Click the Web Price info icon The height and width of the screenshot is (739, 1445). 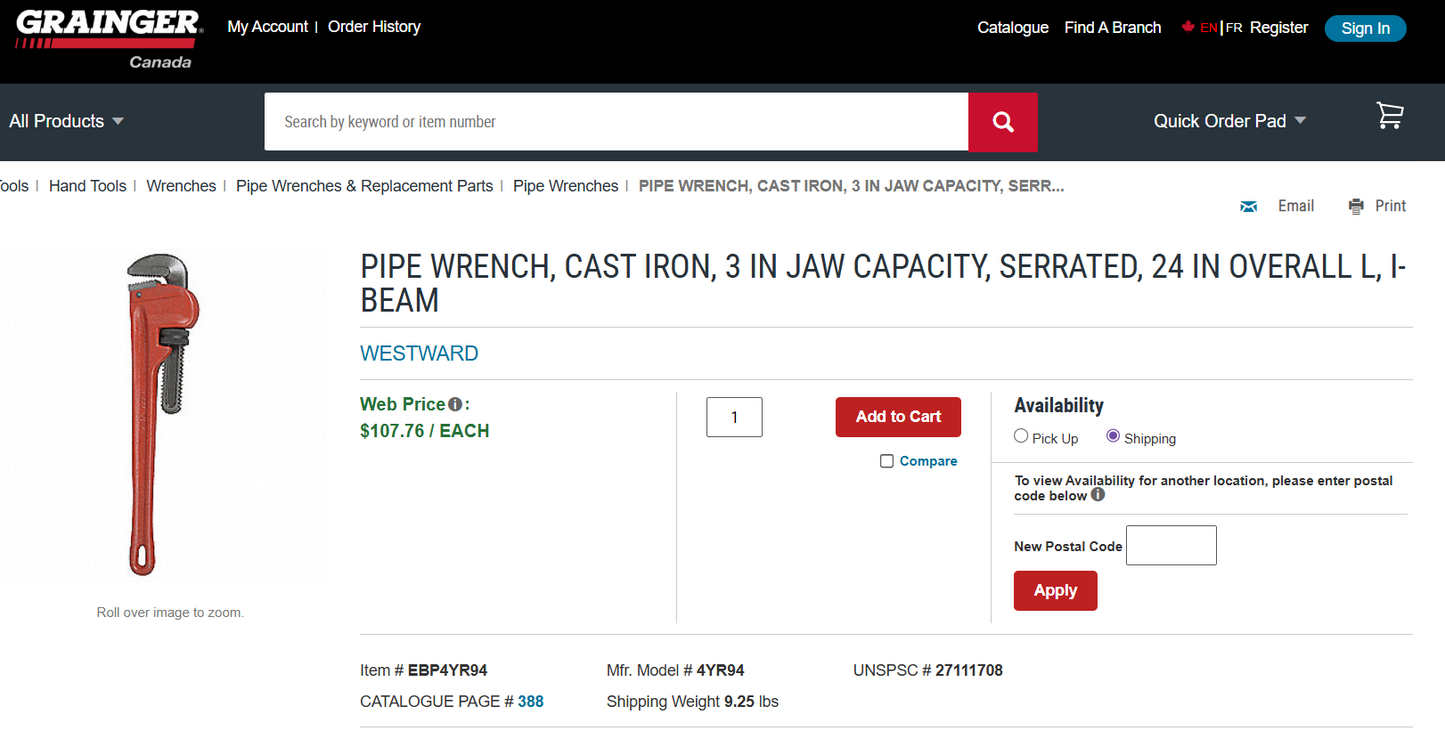pyautogui.click(x=455, y=405)
